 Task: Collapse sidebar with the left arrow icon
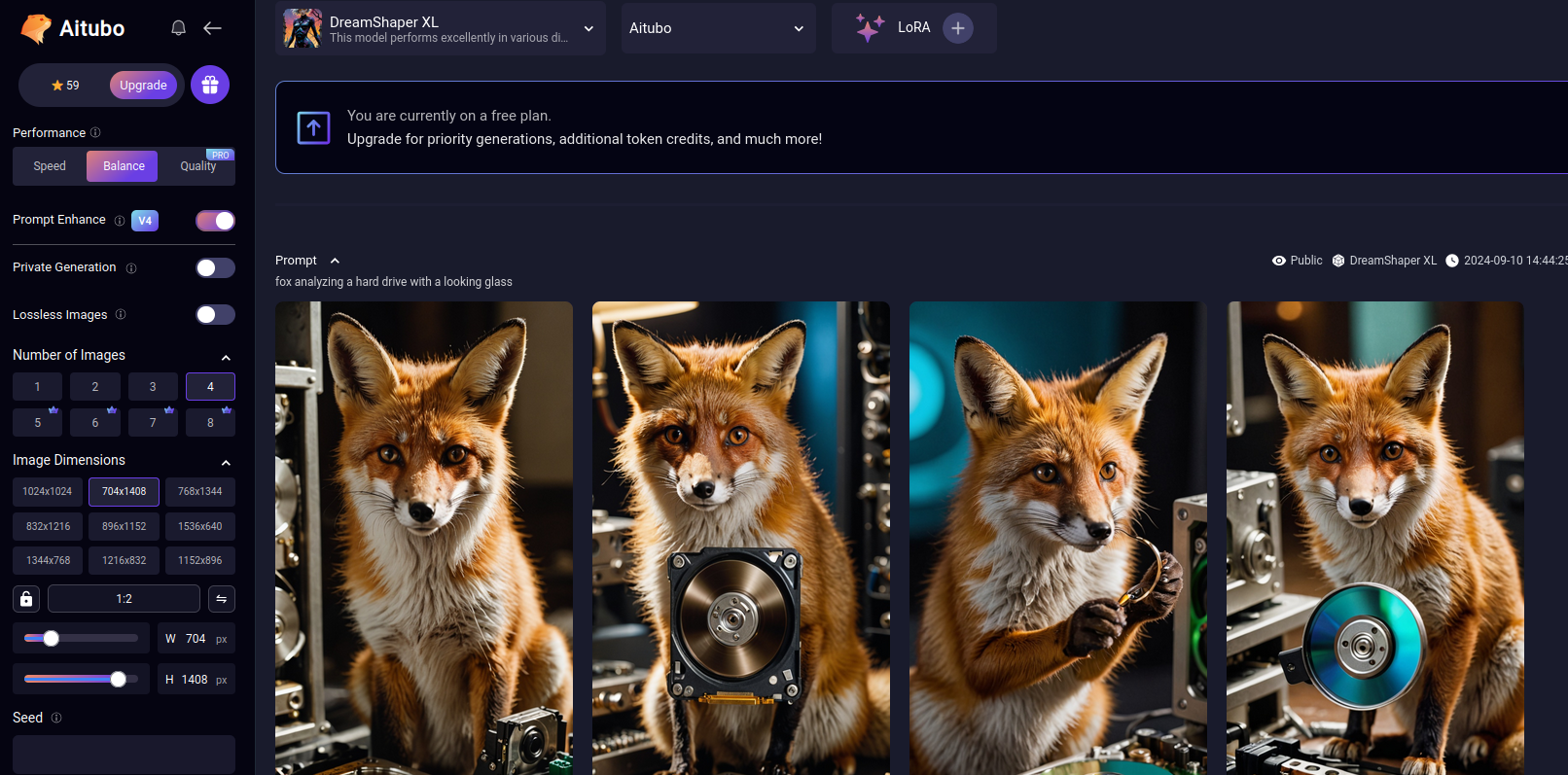tap(212, 28)
